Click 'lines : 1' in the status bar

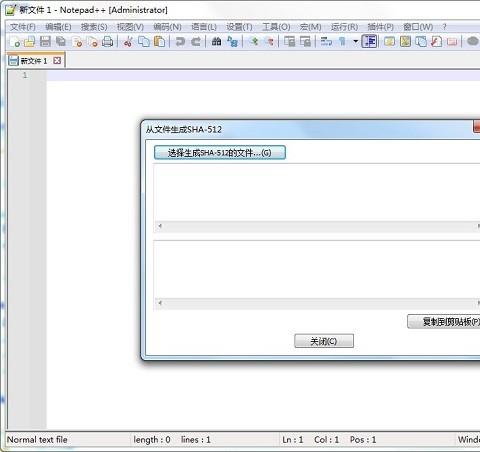(196, 440)
